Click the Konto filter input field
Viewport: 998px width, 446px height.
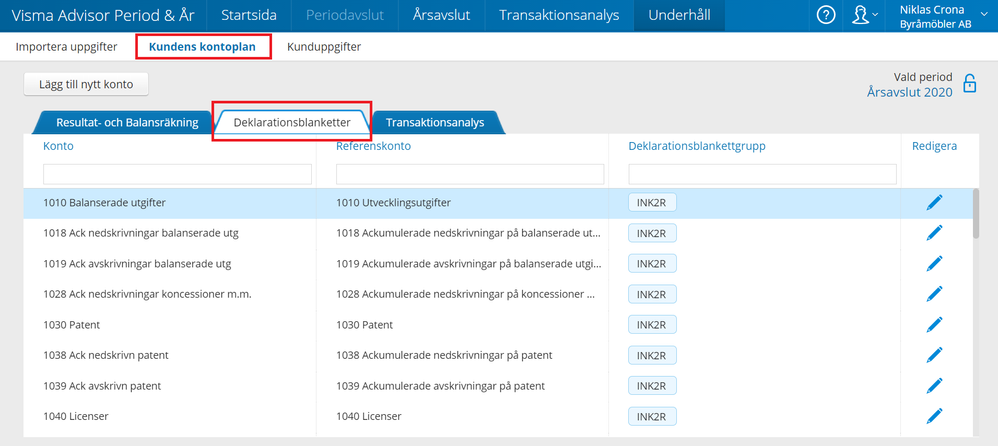(177, 175)
